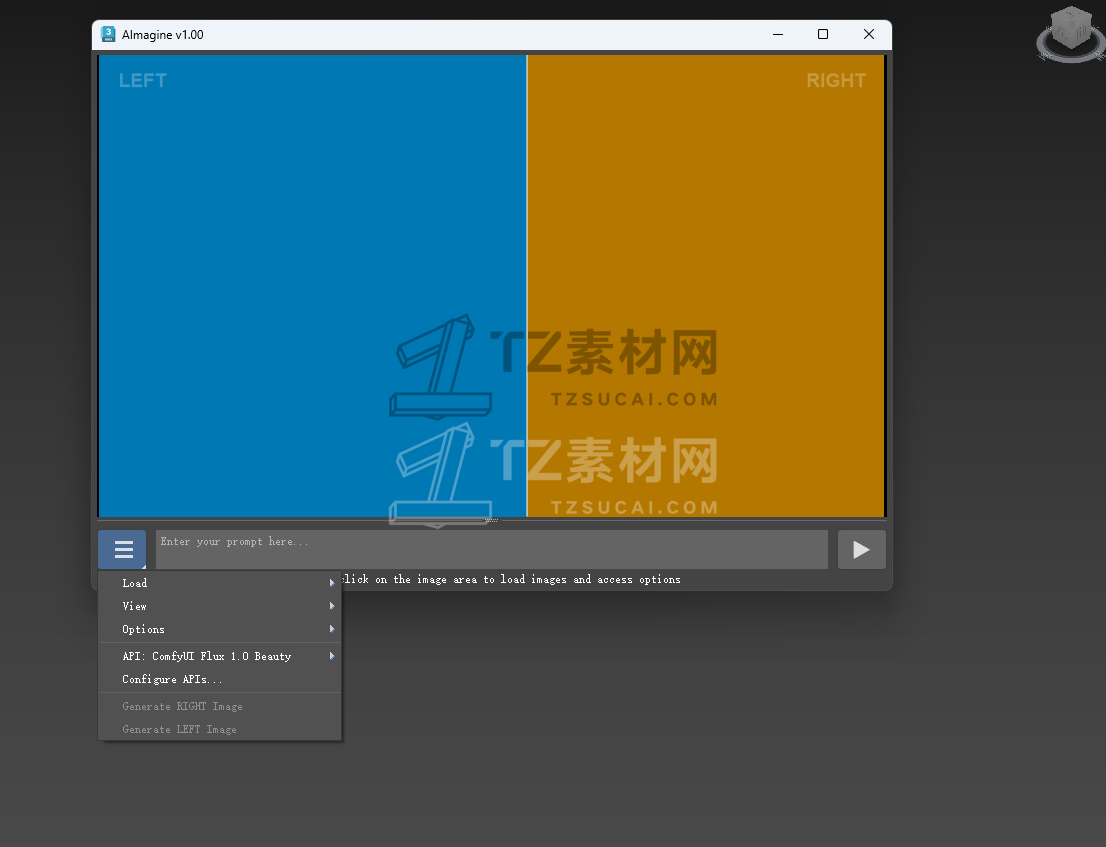Select the View menu entry
Image resolution: width=1106 pixels, height=847 pixels.
click(133, 606)
